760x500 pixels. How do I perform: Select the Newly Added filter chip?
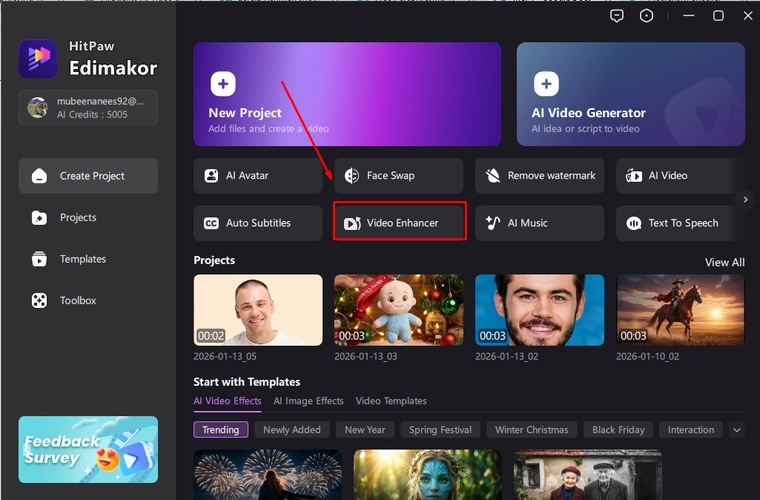click(292, 430)
